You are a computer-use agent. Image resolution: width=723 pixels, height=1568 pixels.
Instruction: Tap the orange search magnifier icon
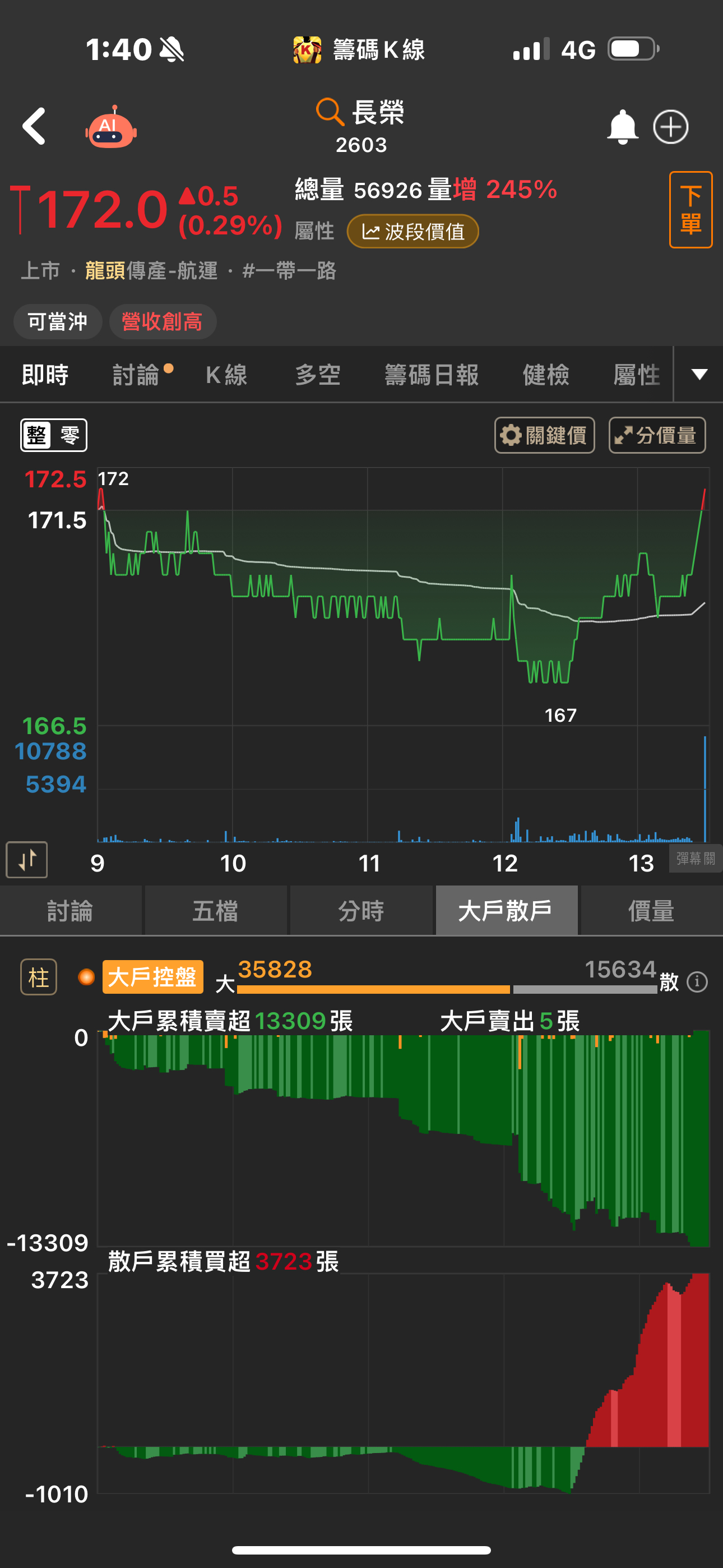(330, 112)
